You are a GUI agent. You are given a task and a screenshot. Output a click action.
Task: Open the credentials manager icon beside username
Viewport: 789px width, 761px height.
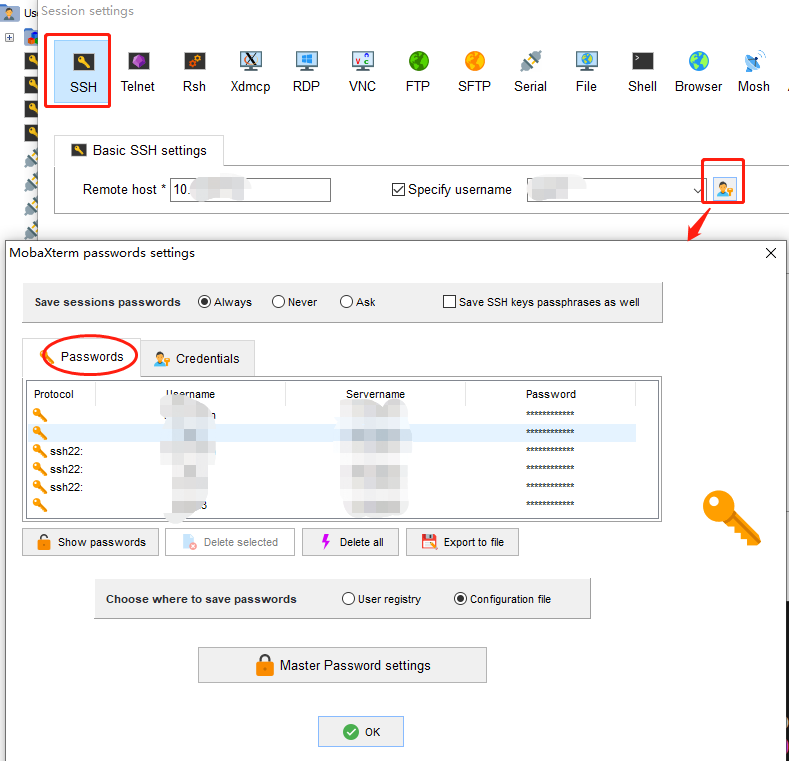[725, 190]
